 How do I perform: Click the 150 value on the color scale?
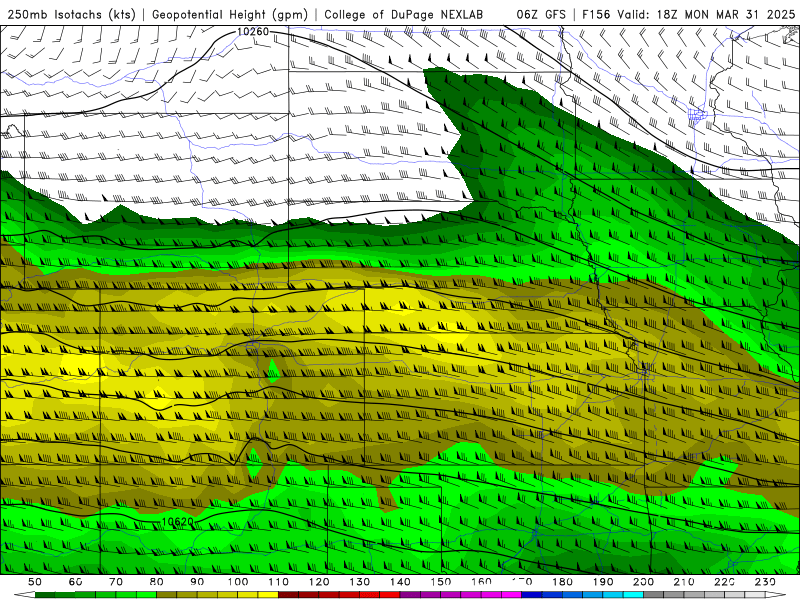(441, 582)
